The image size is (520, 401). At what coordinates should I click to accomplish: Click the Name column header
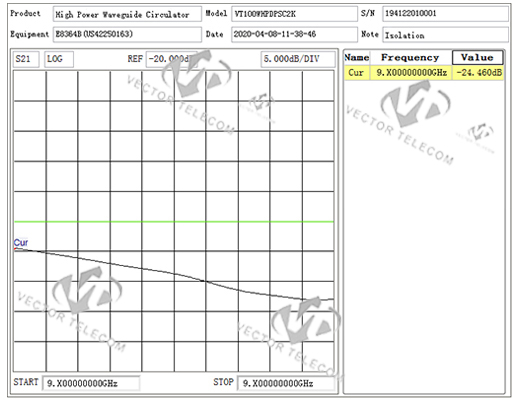[x=357, y=58]
